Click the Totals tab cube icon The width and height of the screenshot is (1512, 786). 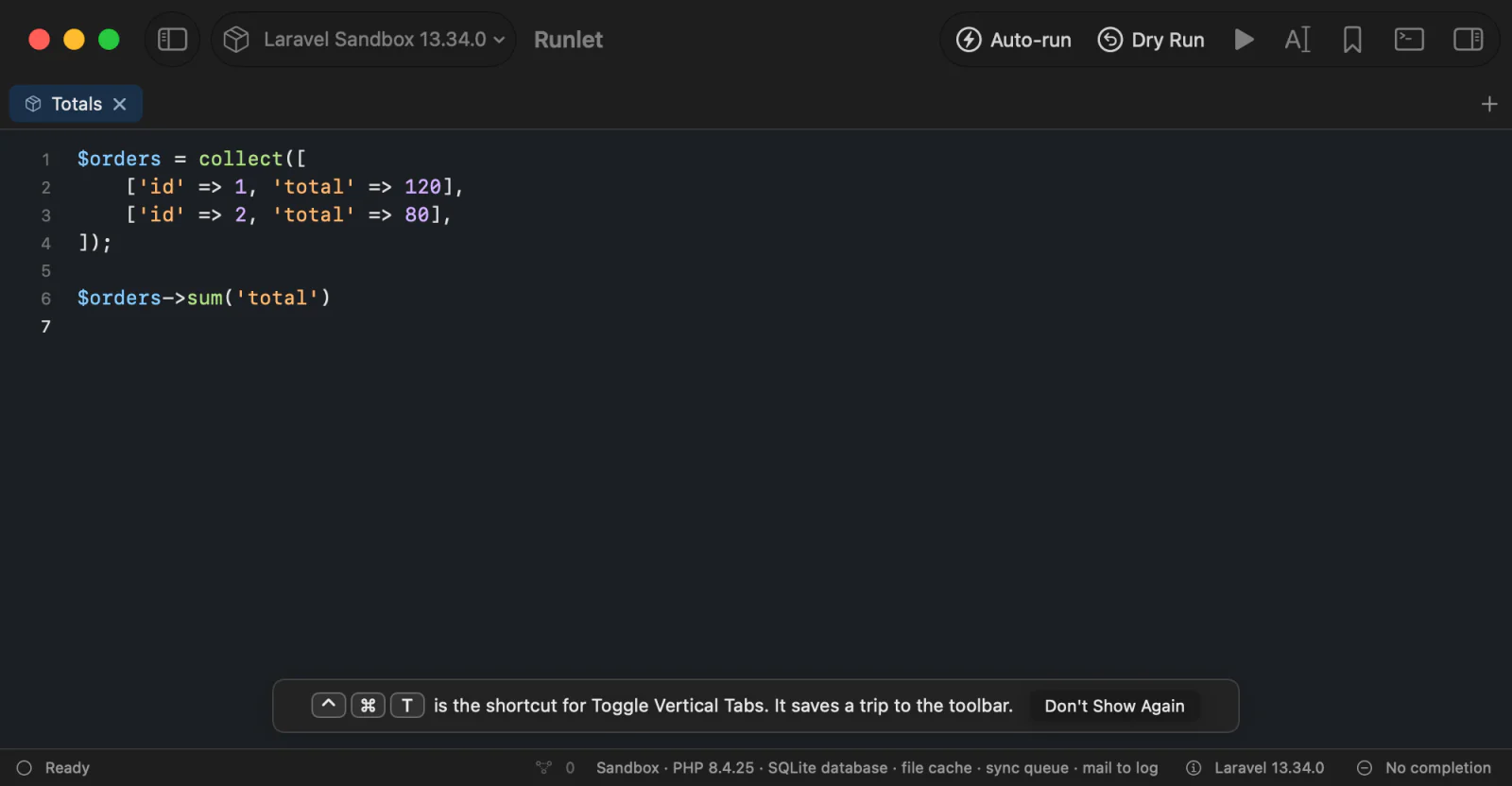click(x=33, y=104)
